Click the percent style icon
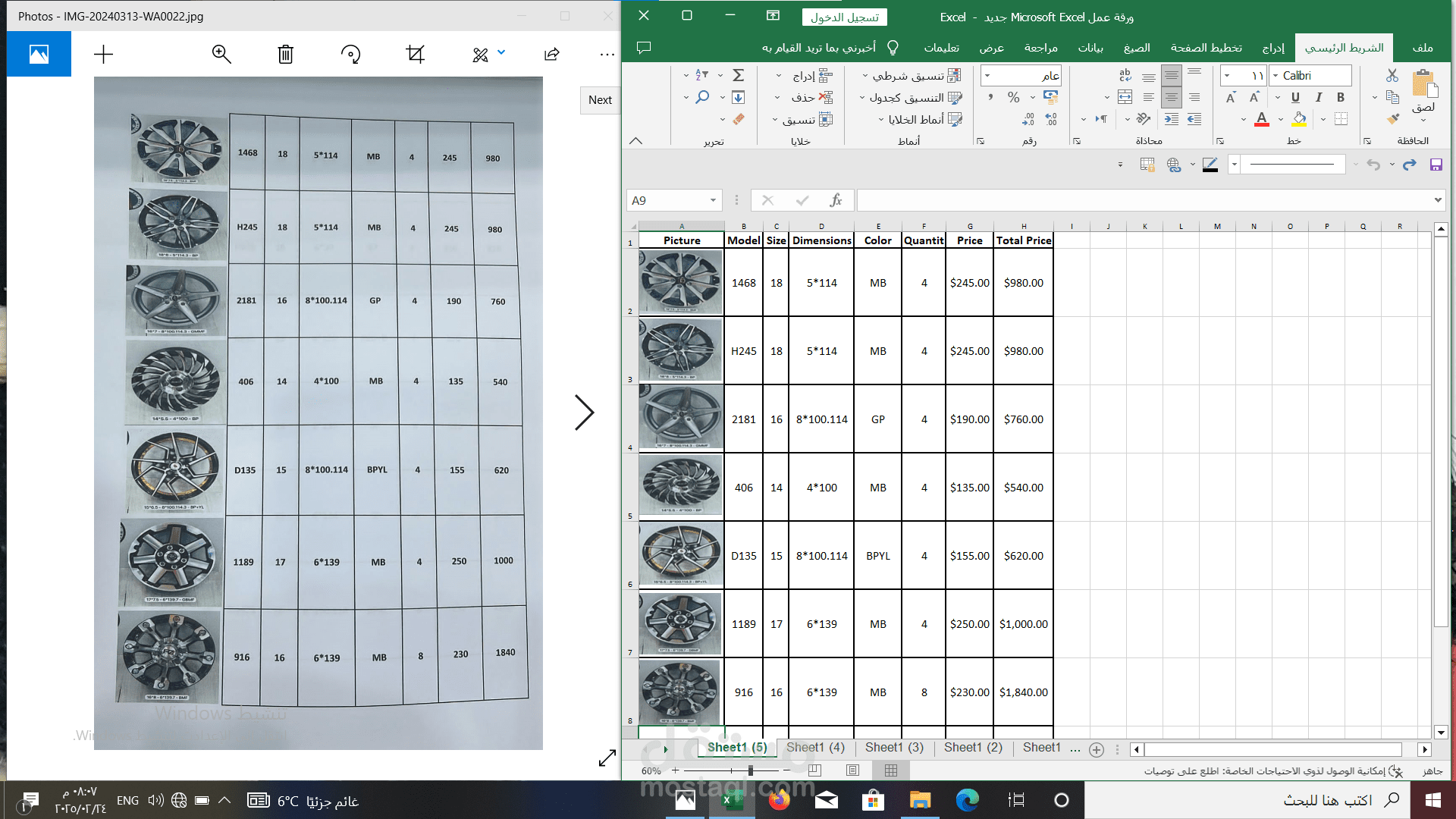 pos(1014,97)
